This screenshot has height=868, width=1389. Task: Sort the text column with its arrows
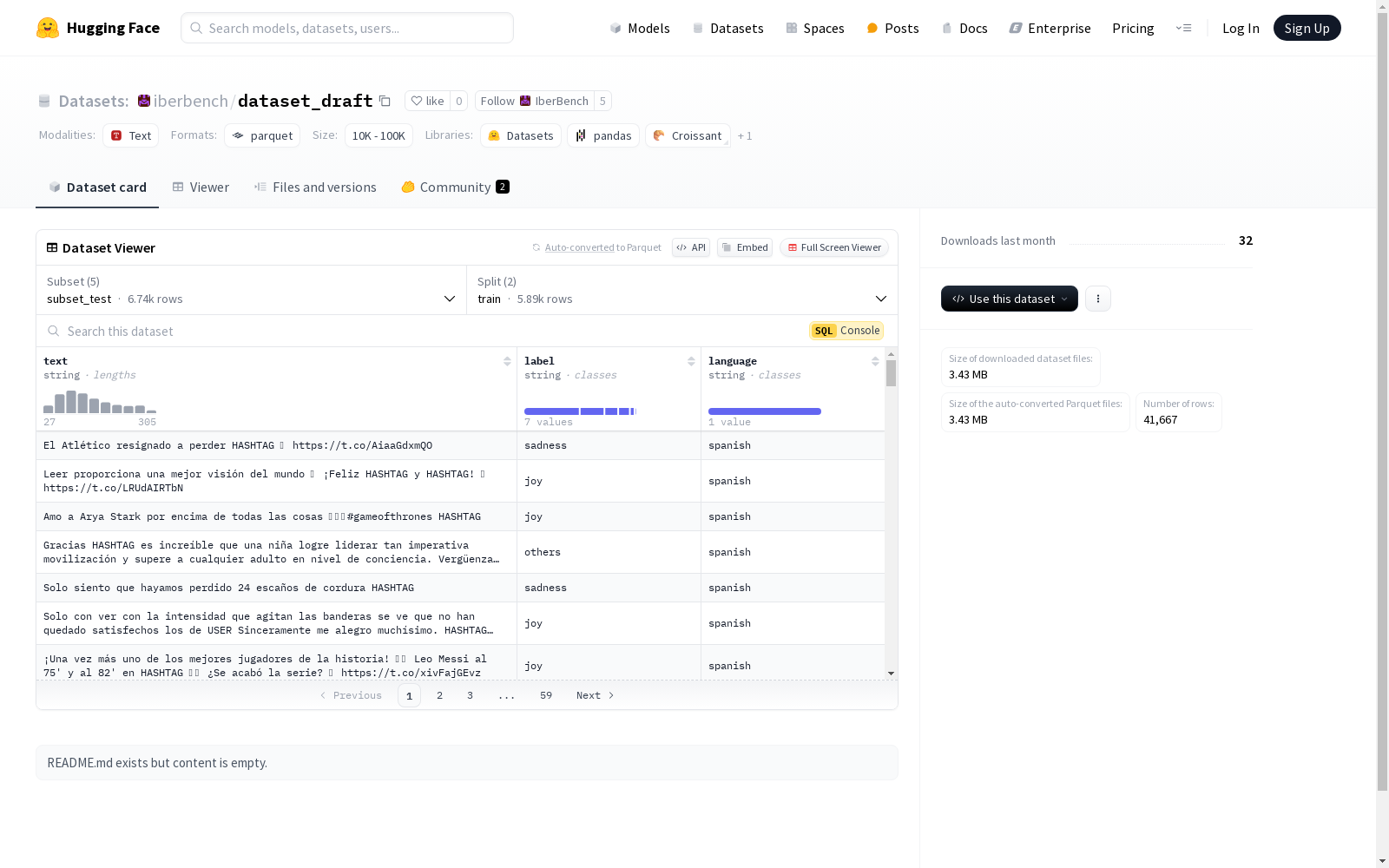(507, 361)
